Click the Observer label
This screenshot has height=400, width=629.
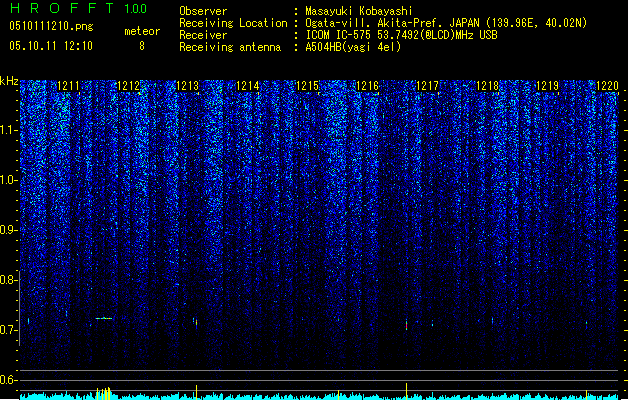[x=203, y=11]
